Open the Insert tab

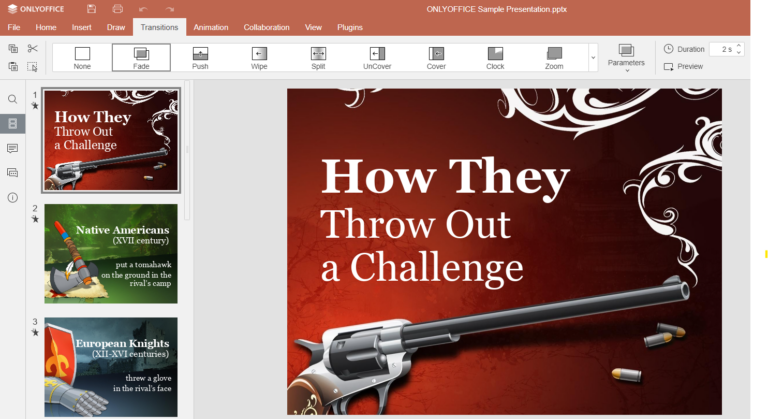pyautogui.click(x=82, y=27)
